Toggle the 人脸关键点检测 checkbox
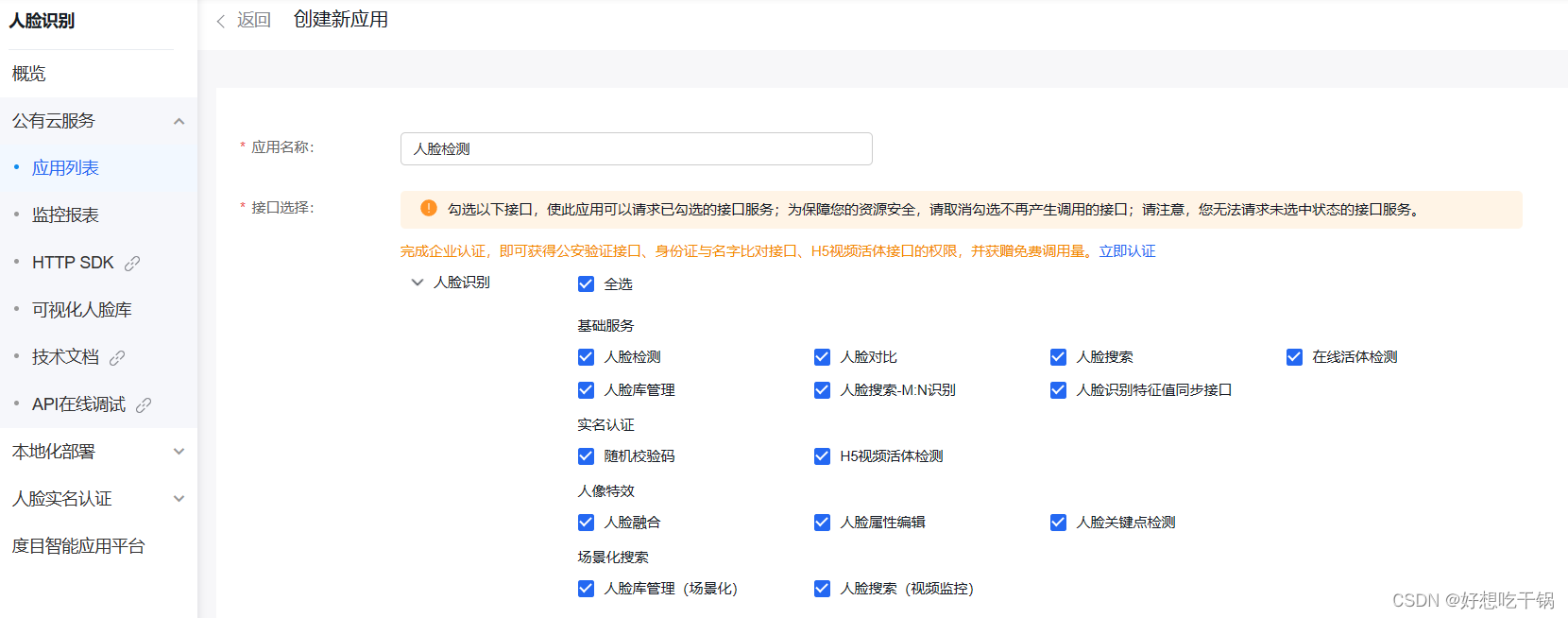The width and height of the screenshot is (1568, 618). tap(1058, 522)
